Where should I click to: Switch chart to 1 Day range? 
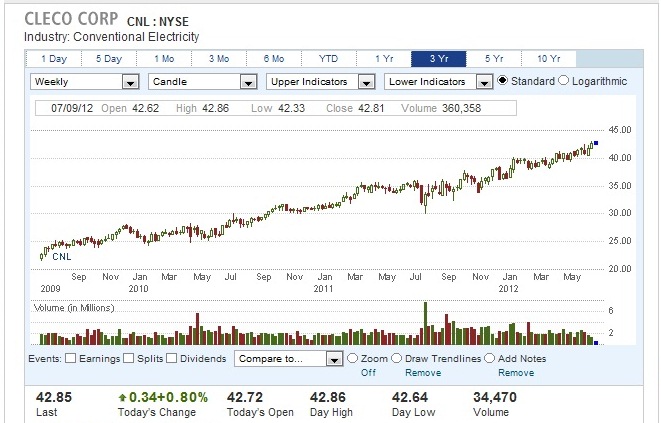coord(54,59)
